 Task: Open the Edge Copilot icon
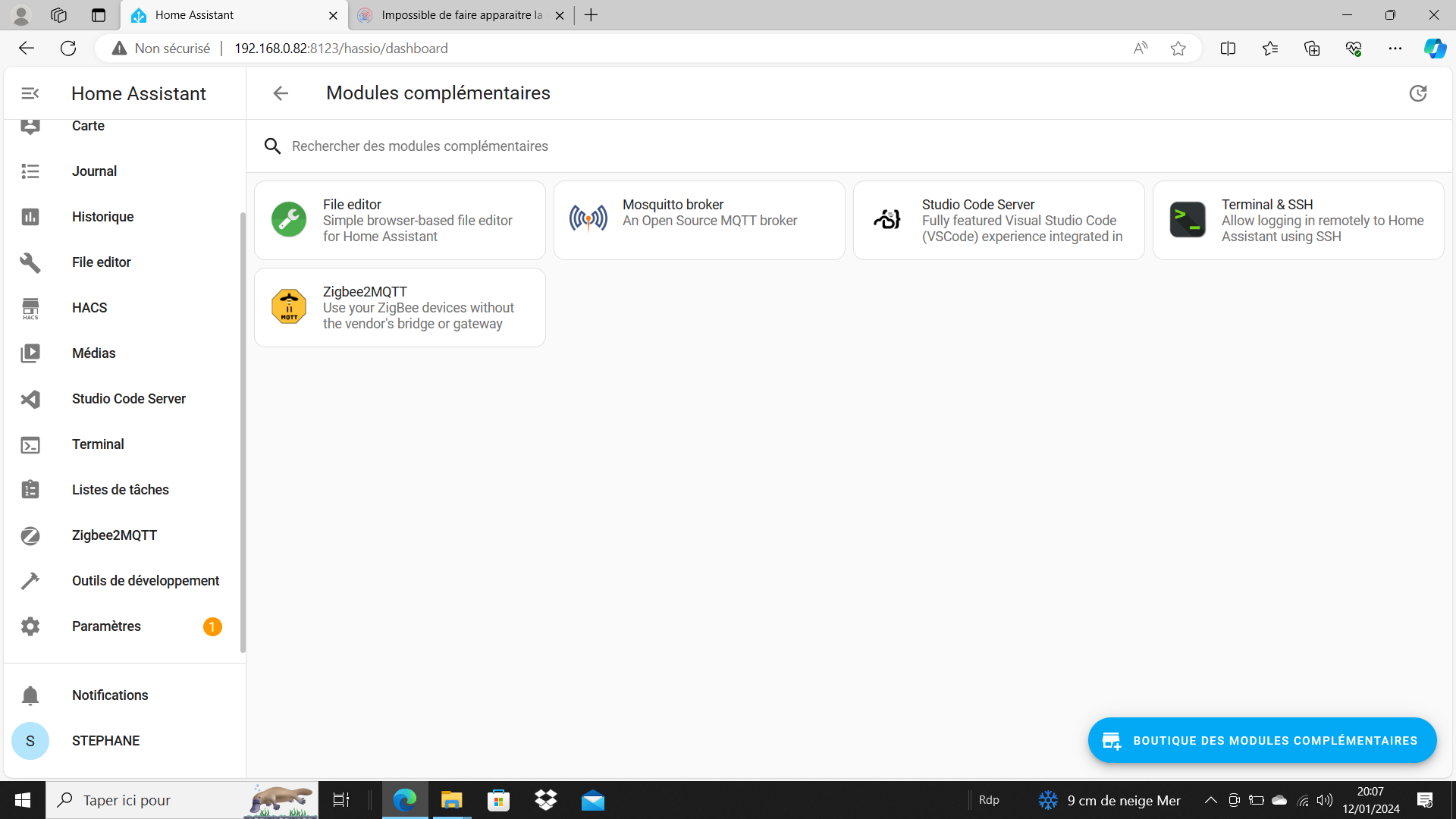(1435, 49)
